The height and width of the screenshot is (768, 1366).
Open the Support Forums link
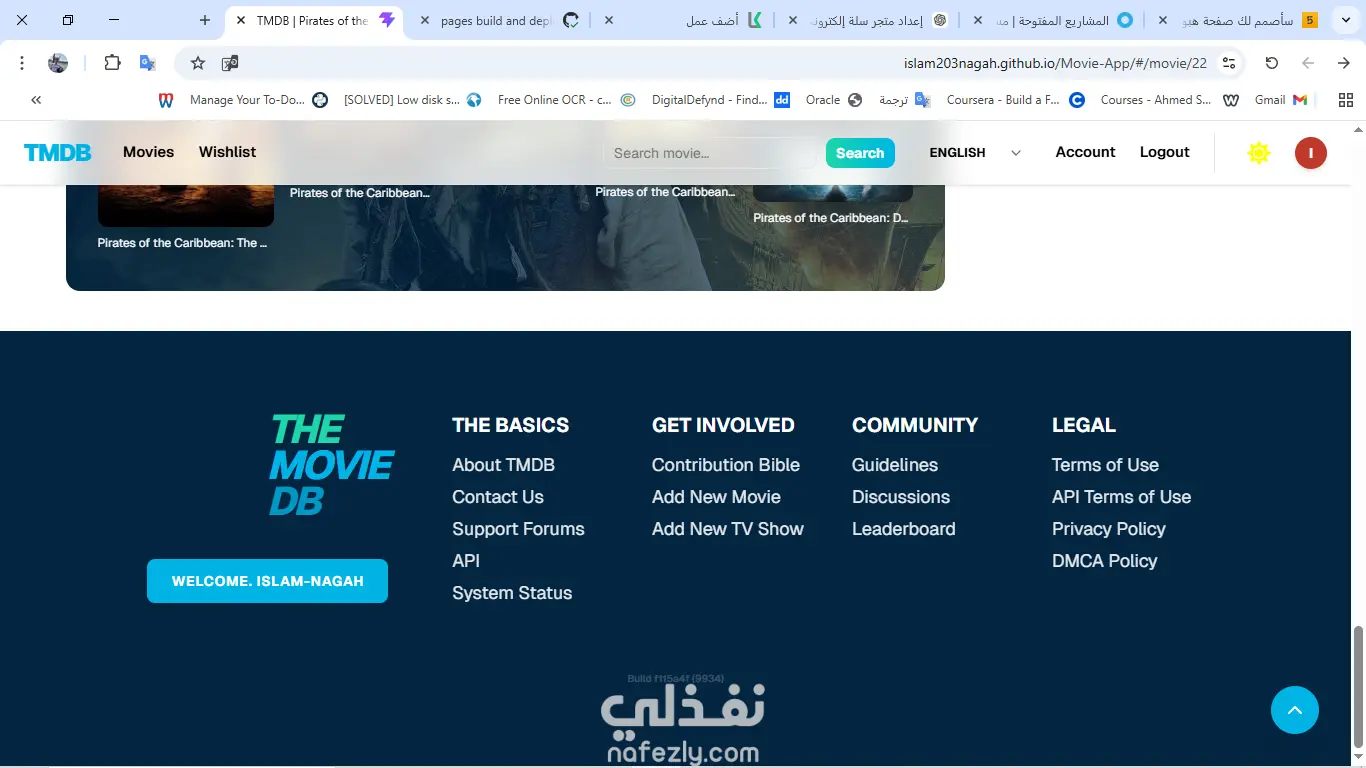pos(518,529)
